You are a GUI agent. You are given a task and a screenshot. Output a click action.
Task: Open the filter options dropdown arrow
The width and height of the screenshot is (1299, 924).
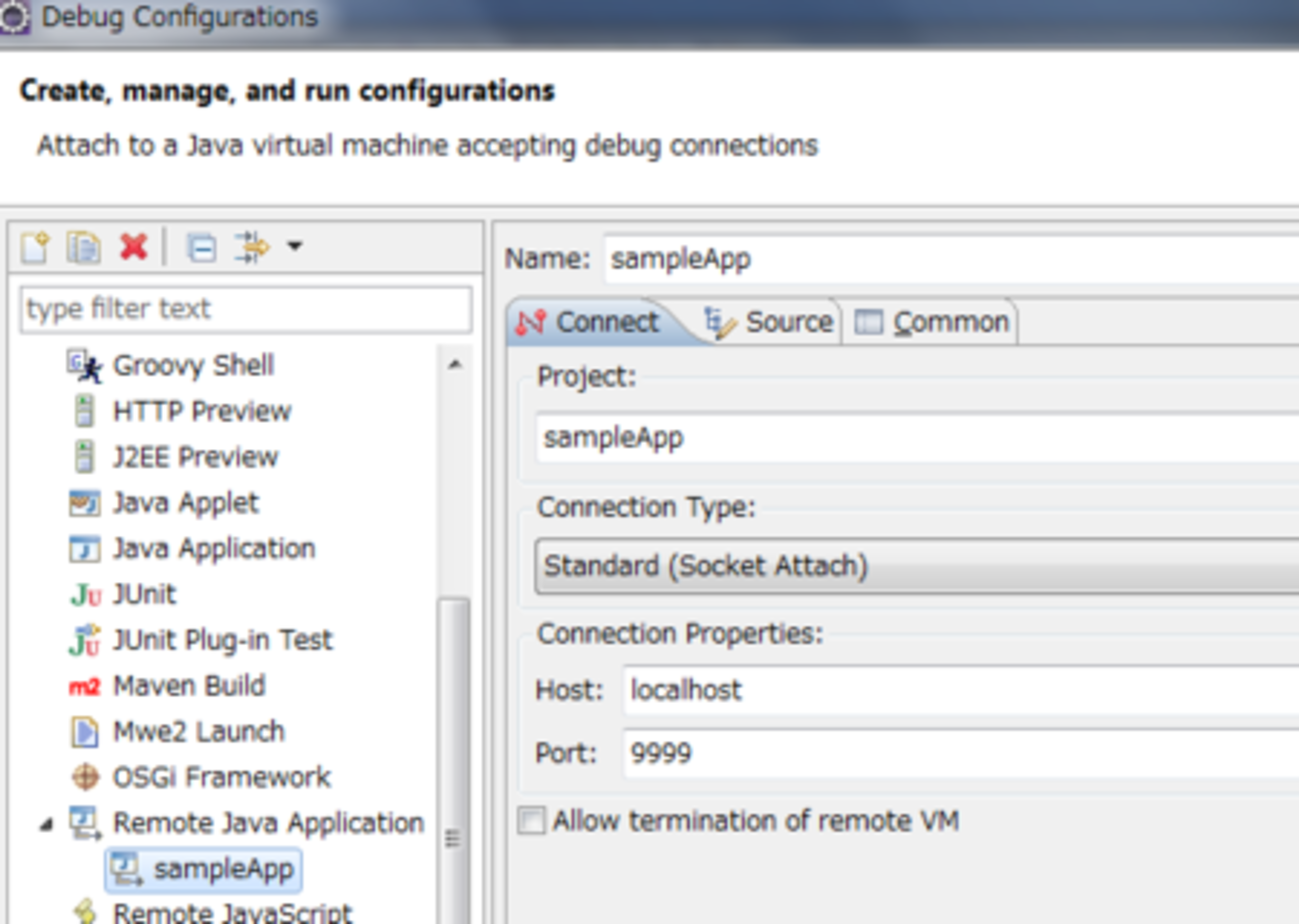[x=294, y=246]
